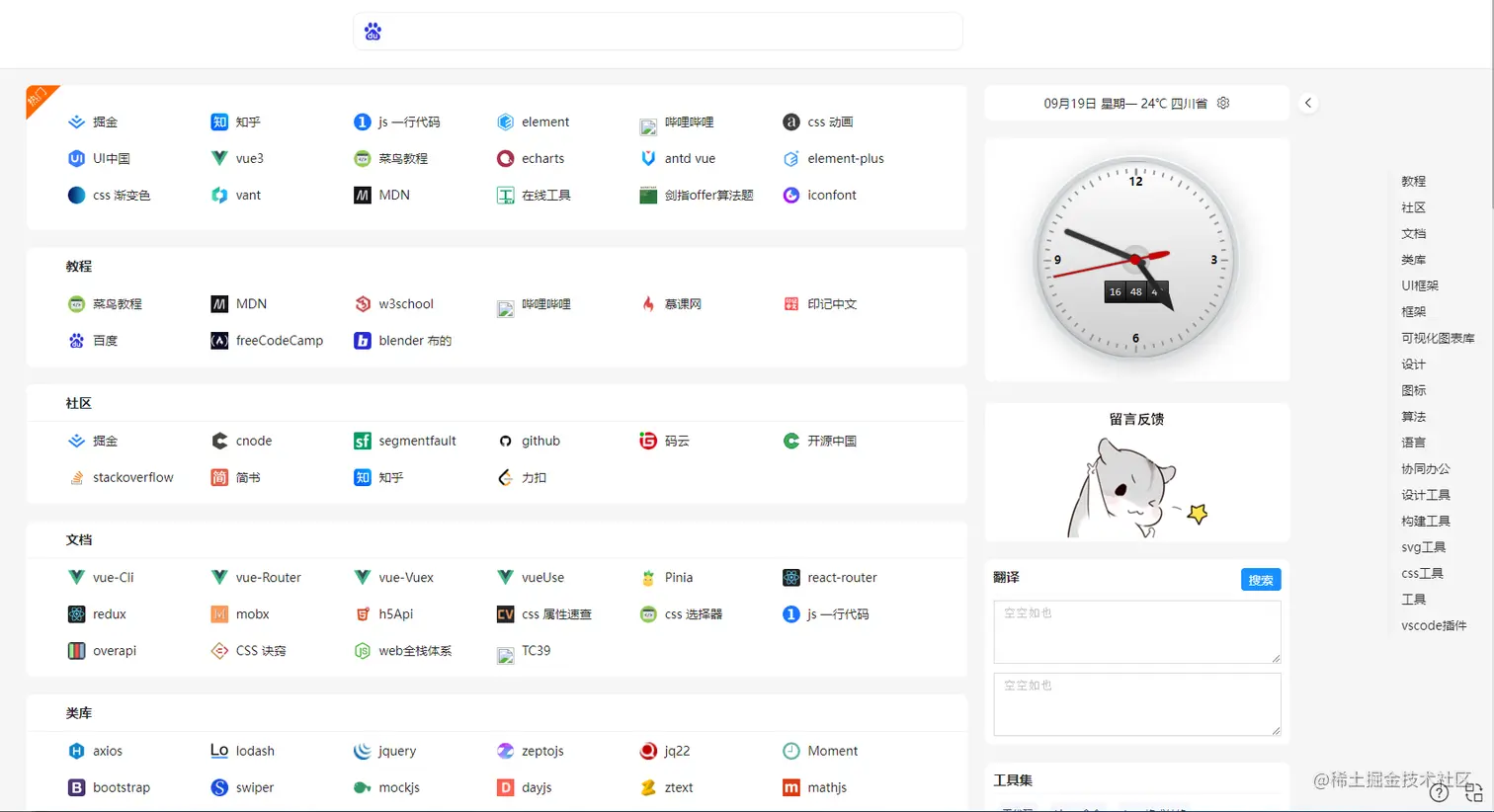Open the TC39 link

point(536,650)
